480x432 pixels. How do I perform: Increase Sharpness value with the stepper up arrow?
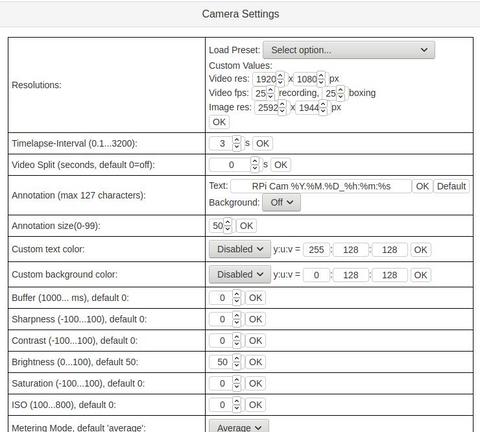click(x=237, y=316)
